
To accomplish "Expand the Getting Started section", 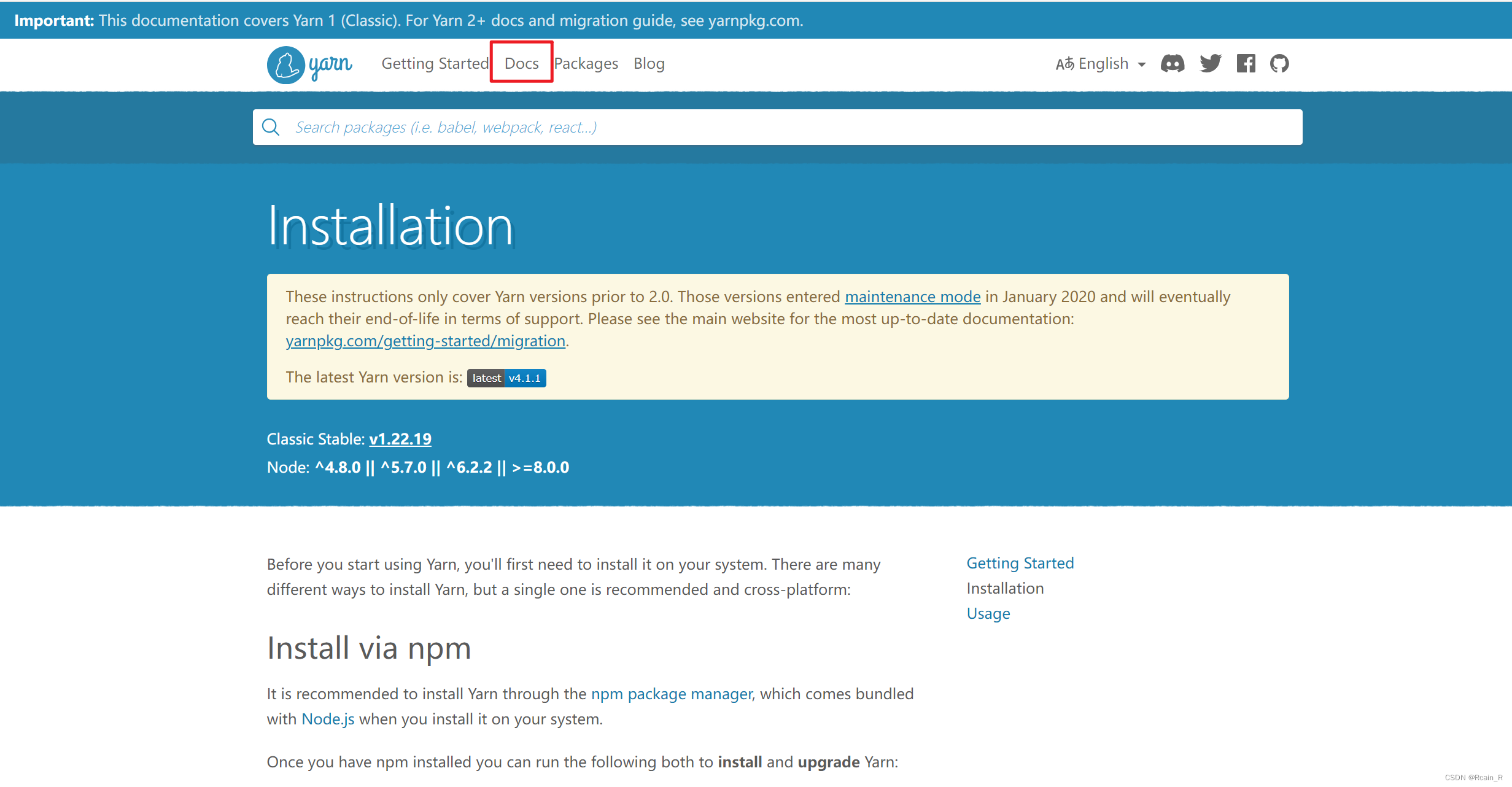I will [x=1019, y=563].
